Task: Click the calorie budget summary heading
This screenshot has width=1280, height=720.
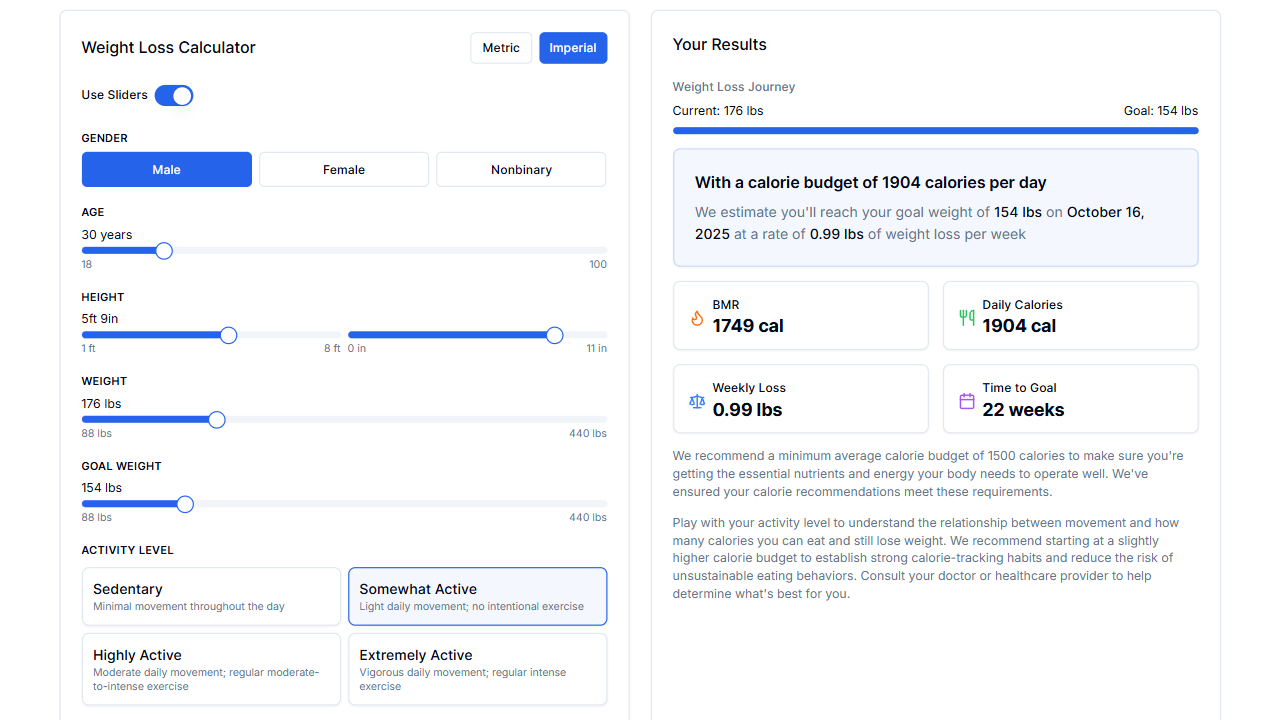Action: [871, 183]
